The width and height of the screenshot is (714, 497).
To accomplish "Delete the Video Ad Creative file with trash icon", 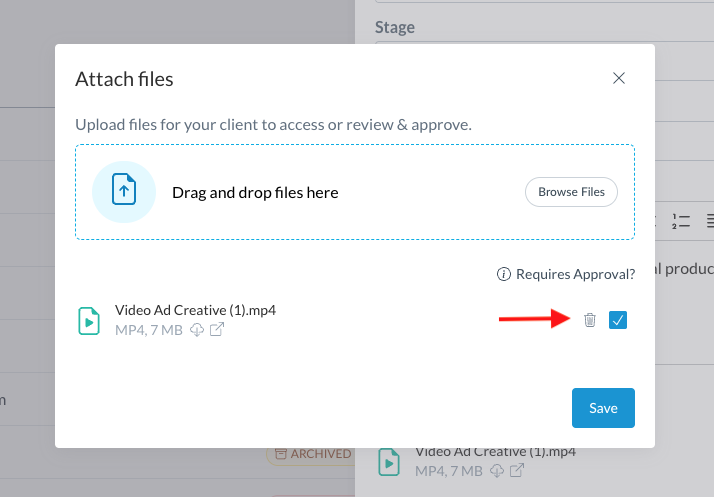I will coord(590,320).
